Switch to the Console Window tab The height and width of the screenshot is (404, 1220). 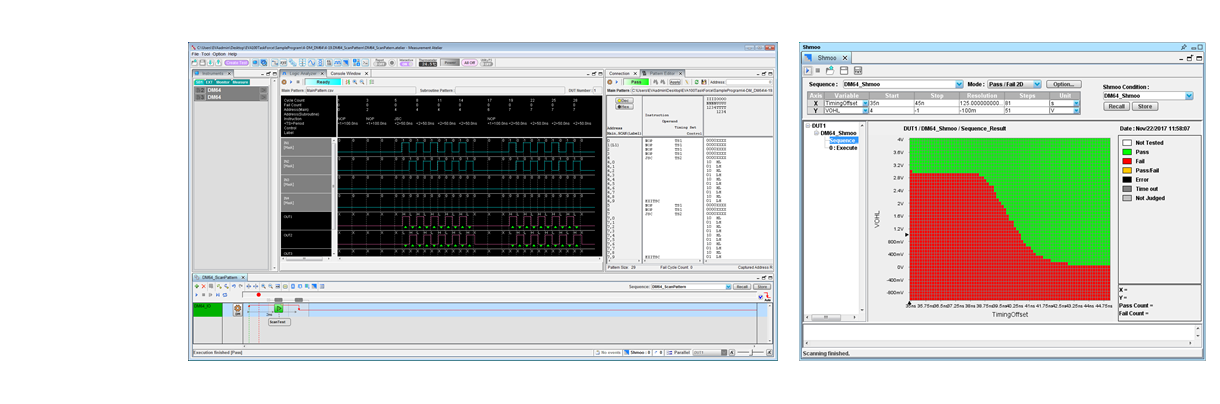pyautogui.click(x=345, y=73)
